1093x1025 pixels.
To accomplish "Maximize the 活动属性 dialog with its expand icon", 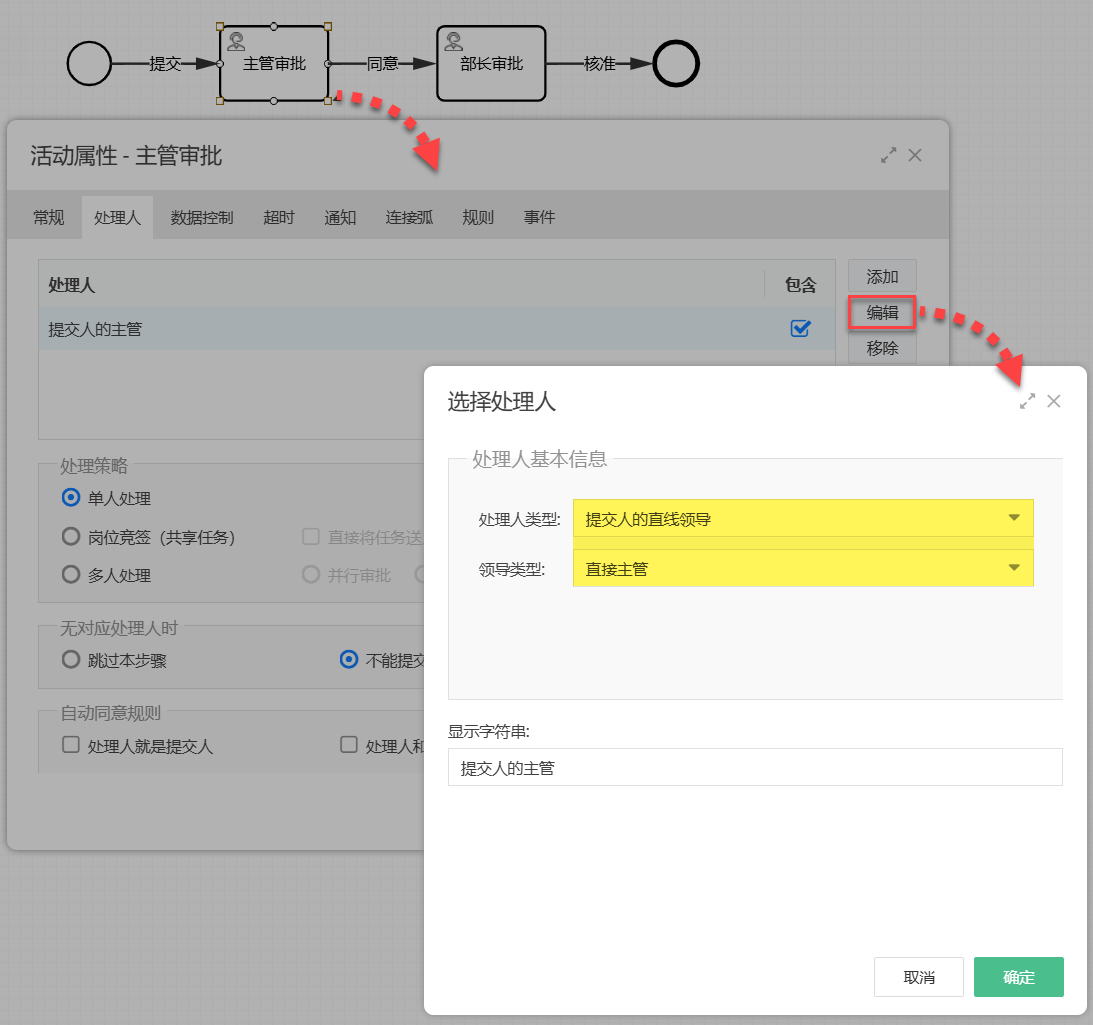I will 888,155.
